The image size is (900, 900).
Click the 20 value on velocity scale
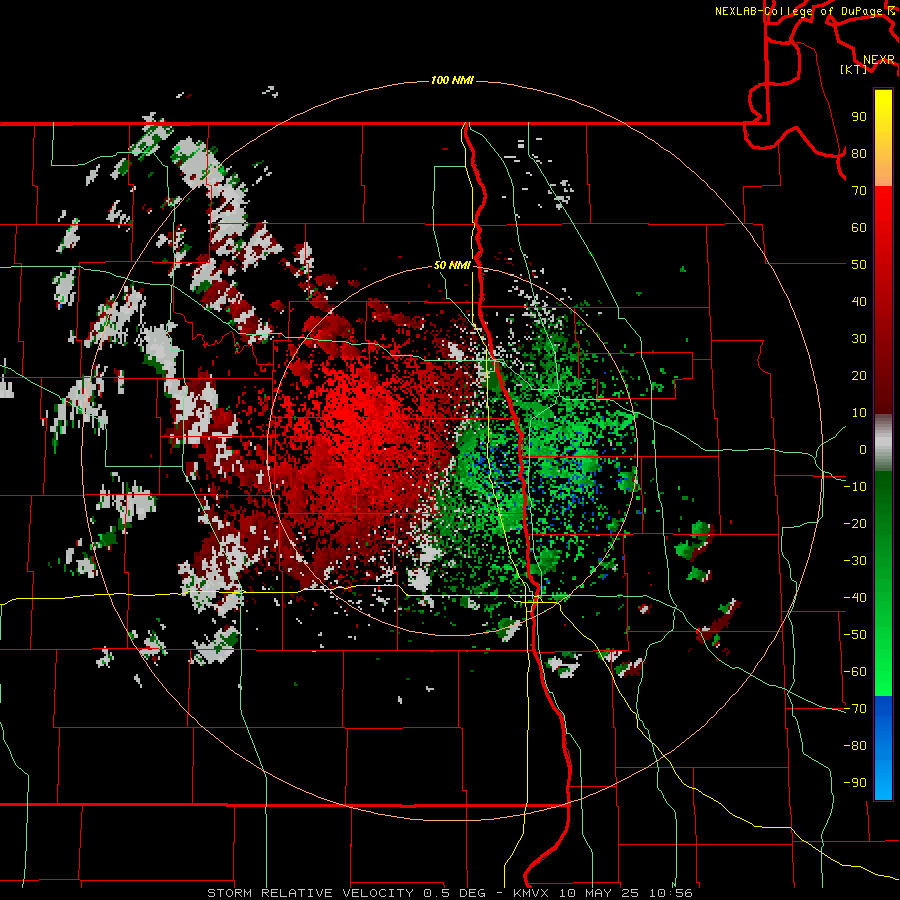pyautogui.click(x=859, y=375)
